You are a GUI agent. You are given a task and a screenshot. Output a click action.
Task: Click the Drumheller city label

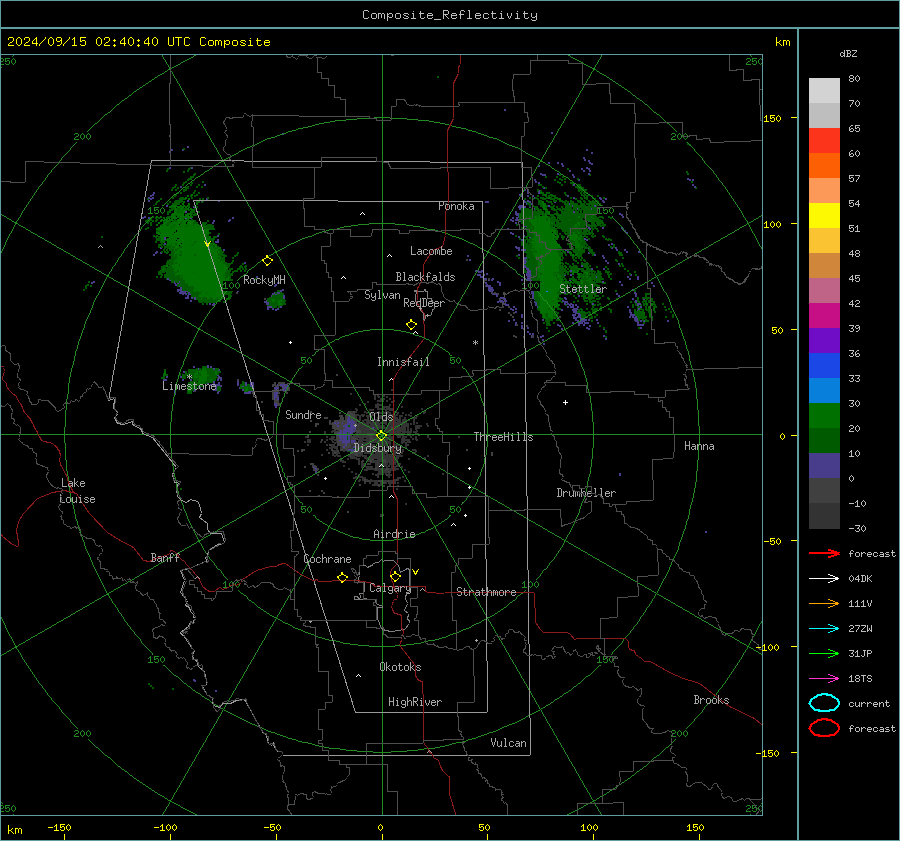click(x=586, y=493)
